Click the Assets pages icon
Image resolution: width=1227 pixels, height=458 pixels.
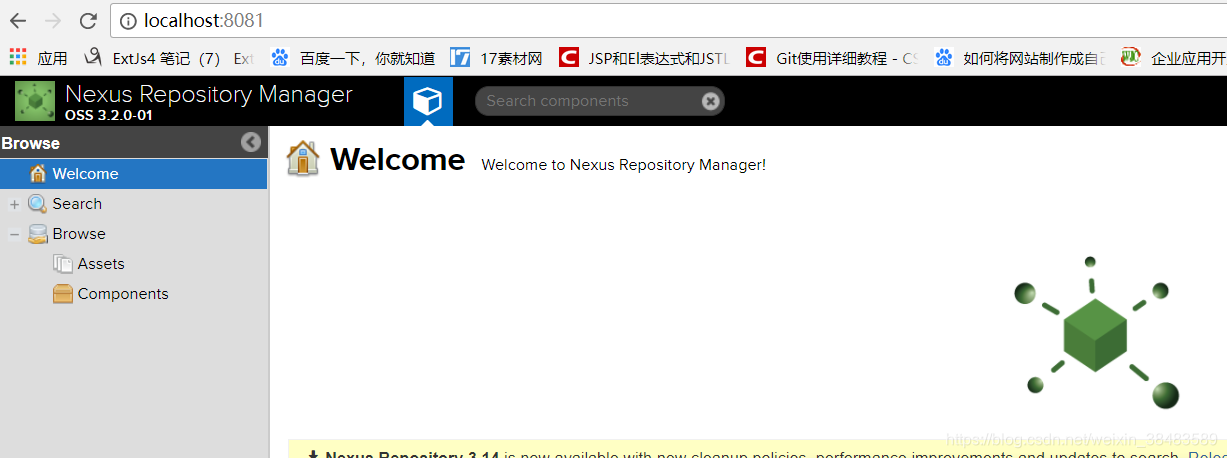tap(63, 264)
